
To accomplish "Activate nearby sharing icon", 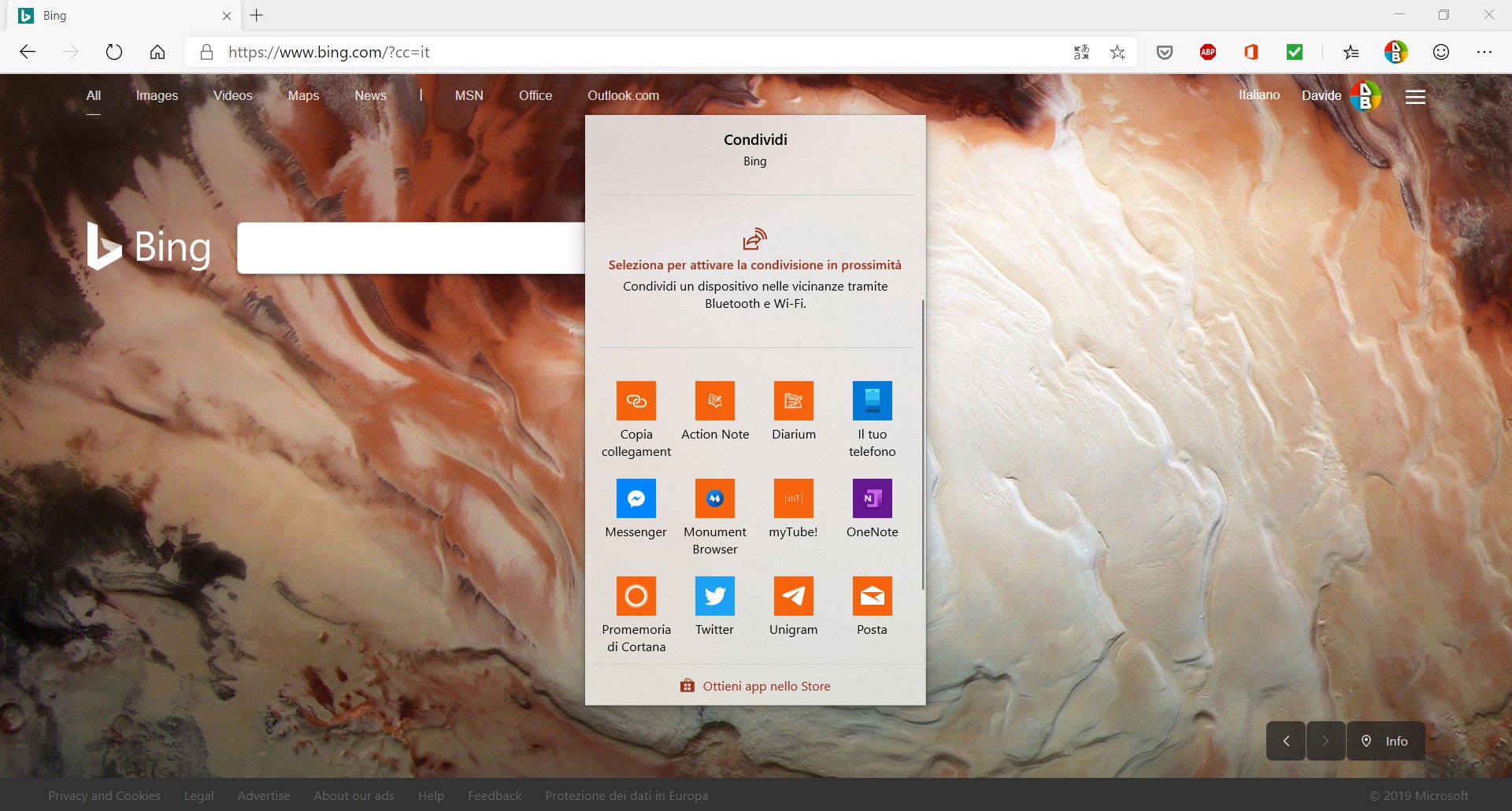I will [754, 239].
